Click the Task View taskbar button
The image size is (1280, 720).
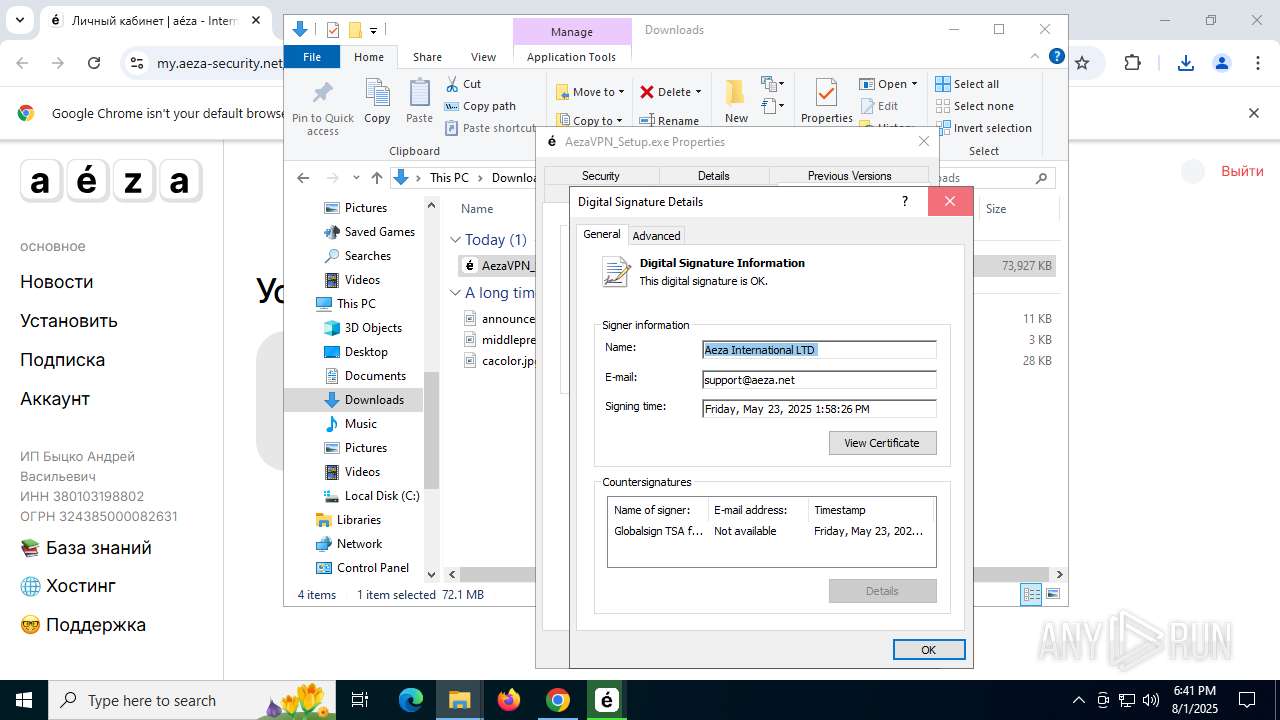pyautogui.click(x=361, y=700)
